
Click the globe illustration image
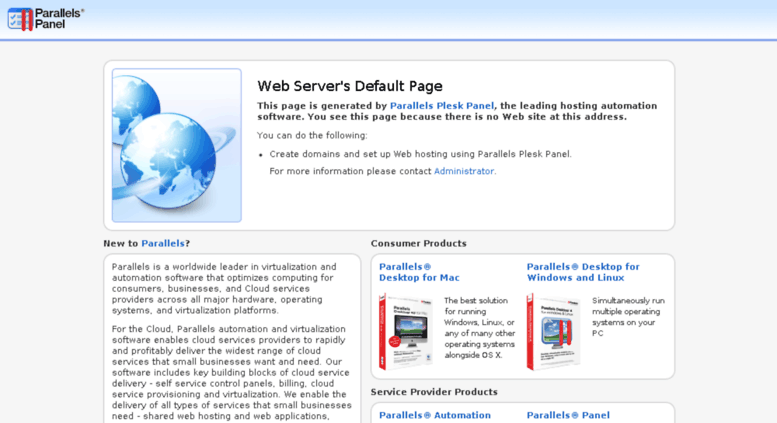tap(177, 145)
